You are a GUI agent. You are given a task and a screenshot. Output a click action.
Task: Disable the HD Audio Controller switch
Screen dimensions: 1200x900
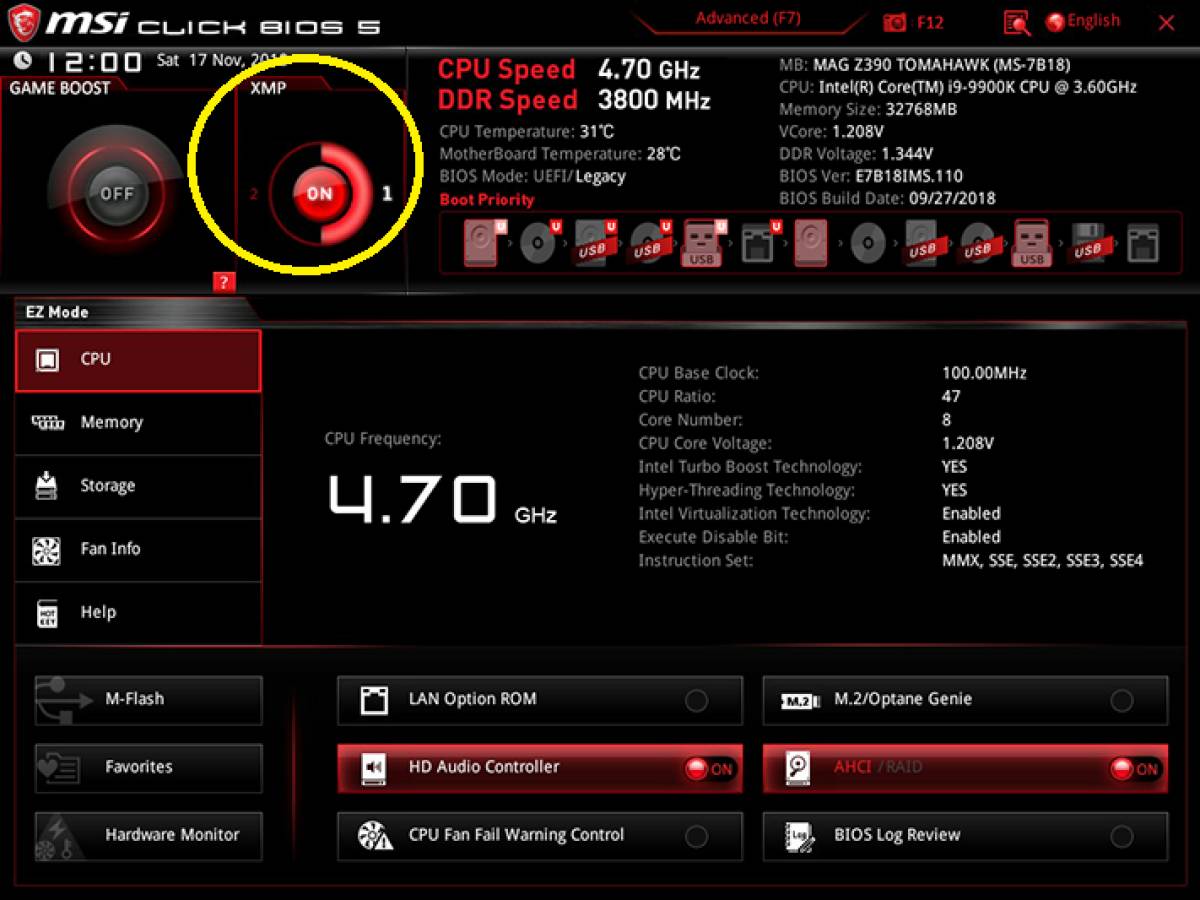coord(709,768)
